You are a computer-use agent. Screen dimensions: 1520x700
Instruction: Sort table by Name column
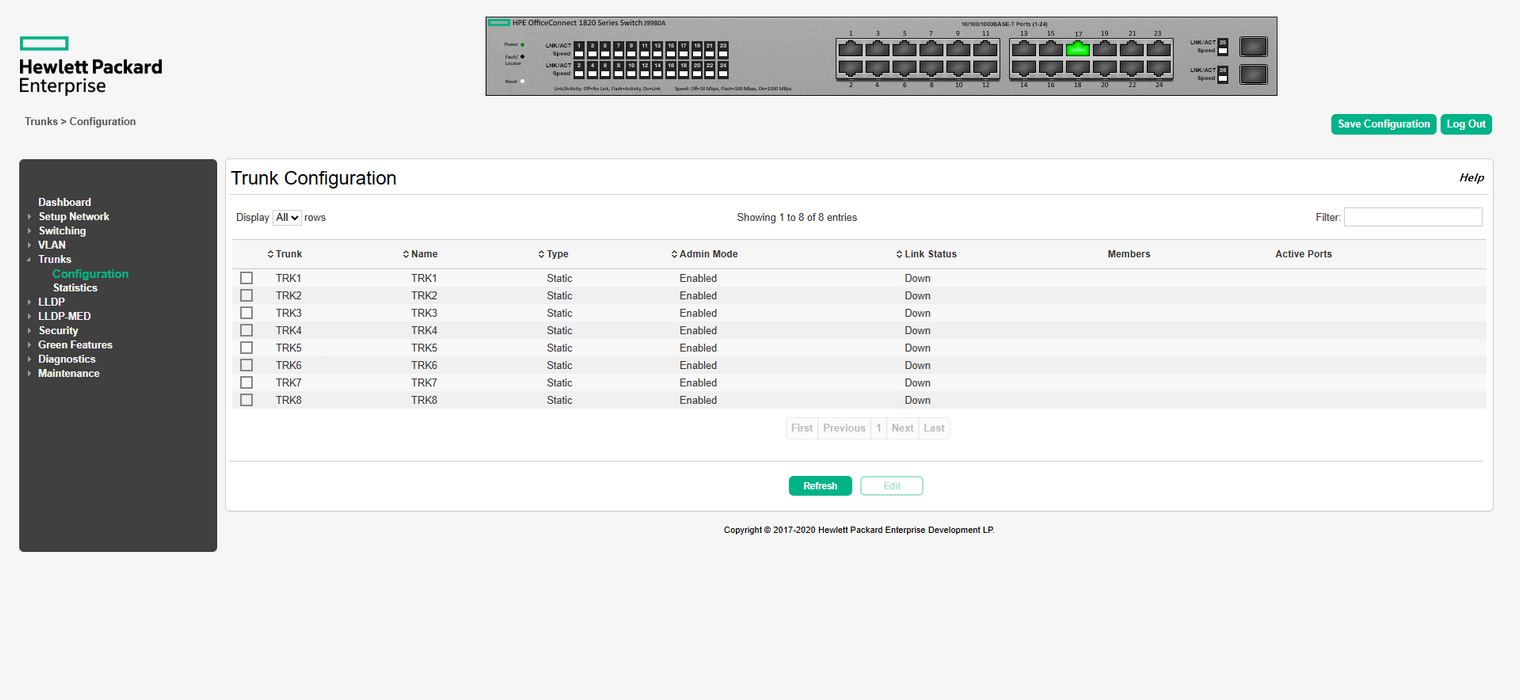point(420,254)
